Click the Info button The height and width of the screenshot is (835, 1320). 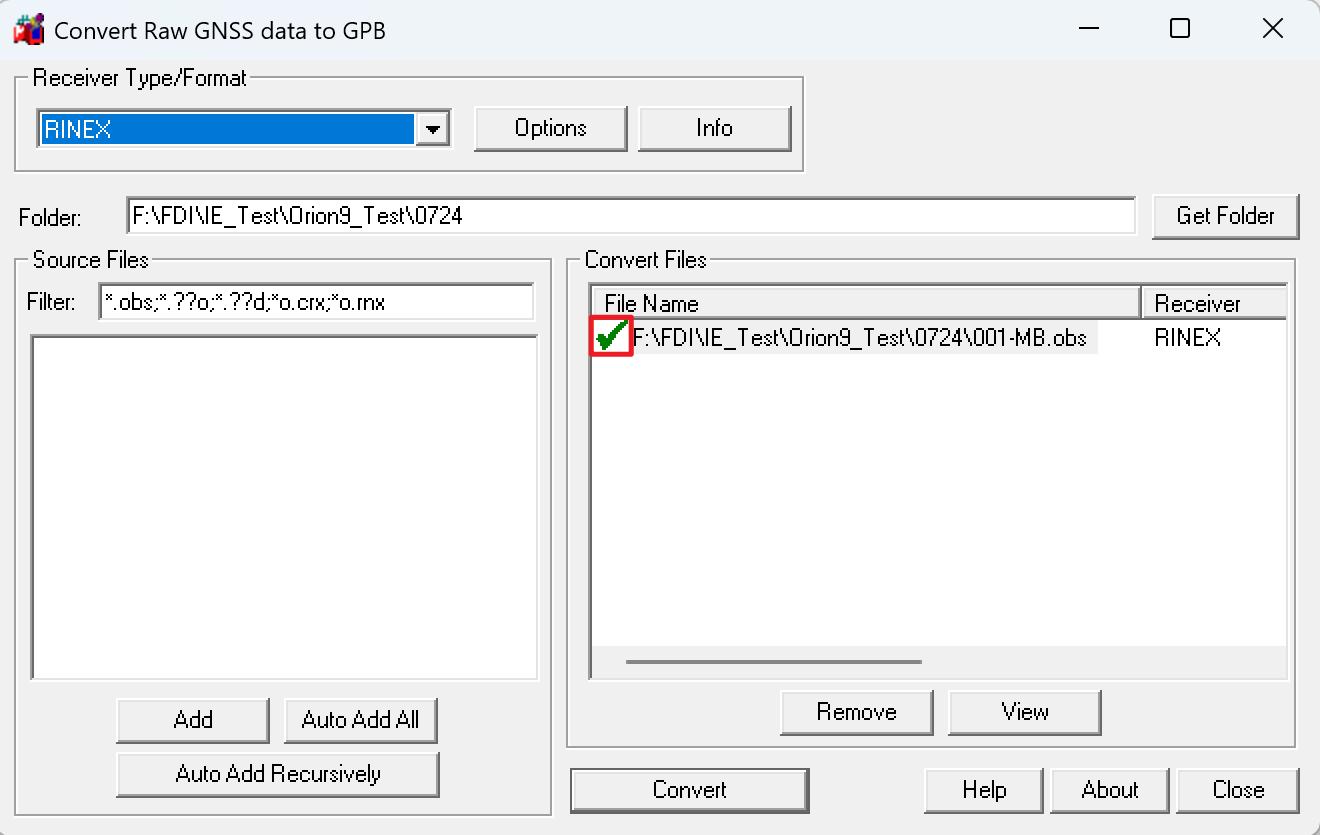(715, 128)
